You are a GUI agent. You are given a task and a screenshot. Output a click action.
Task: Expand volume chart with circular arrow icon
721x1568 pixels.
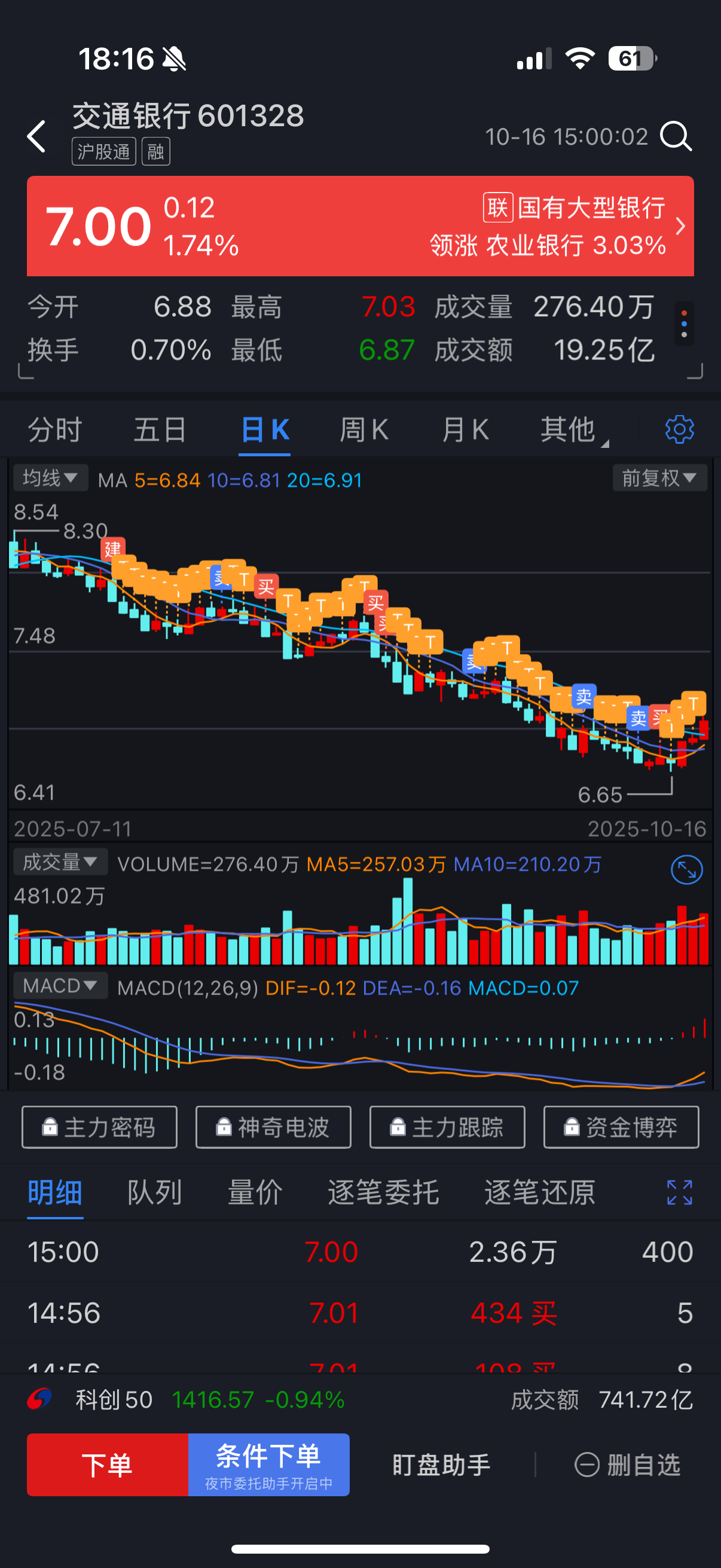[x=686, y=870]
